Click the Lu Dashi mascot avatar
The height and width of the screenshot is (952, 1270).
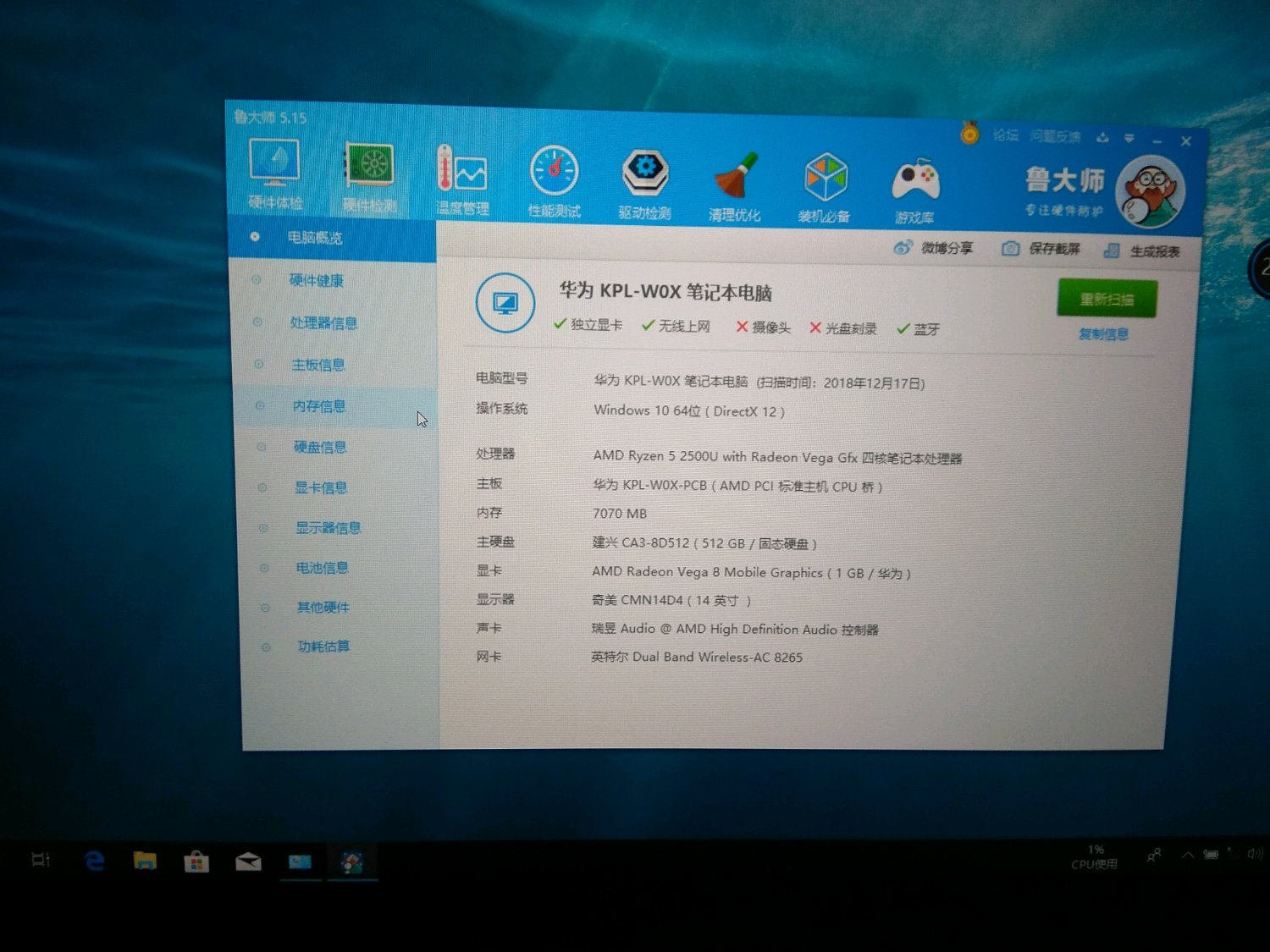click(1149, 193)
